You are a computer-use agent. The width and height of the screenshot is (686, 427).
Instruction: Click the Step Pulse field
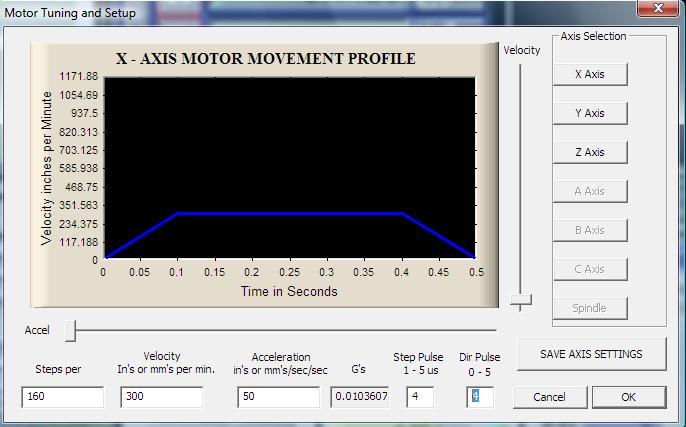[420, 396]
